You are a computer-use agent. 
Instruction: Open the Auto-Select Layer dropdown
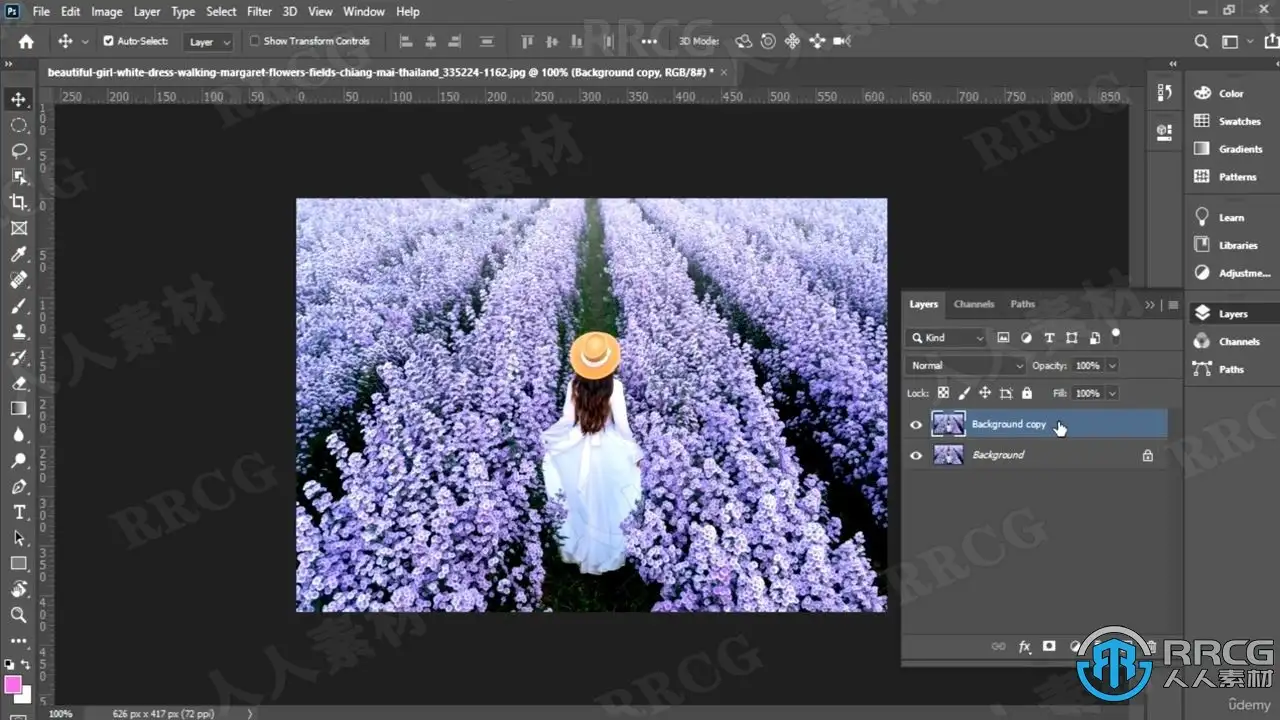(210, 42)
